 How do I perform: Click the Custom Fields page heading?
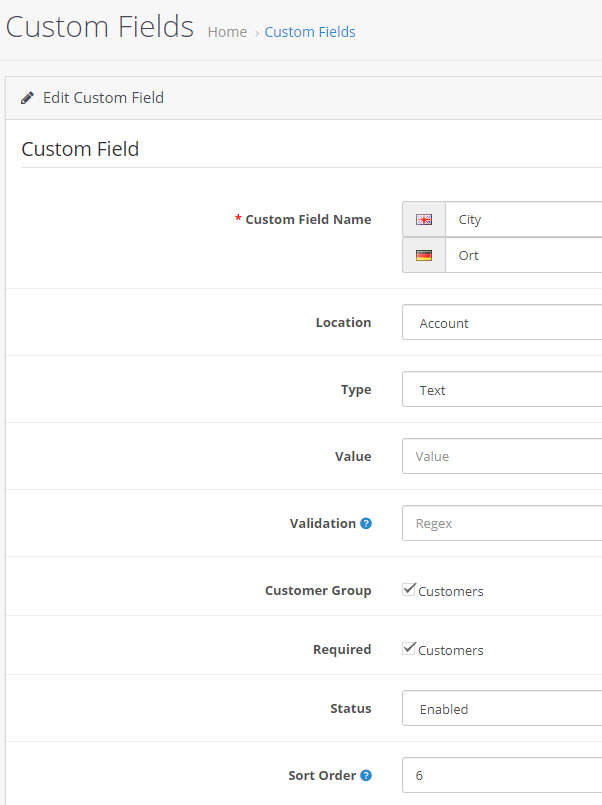pos(100,27)
